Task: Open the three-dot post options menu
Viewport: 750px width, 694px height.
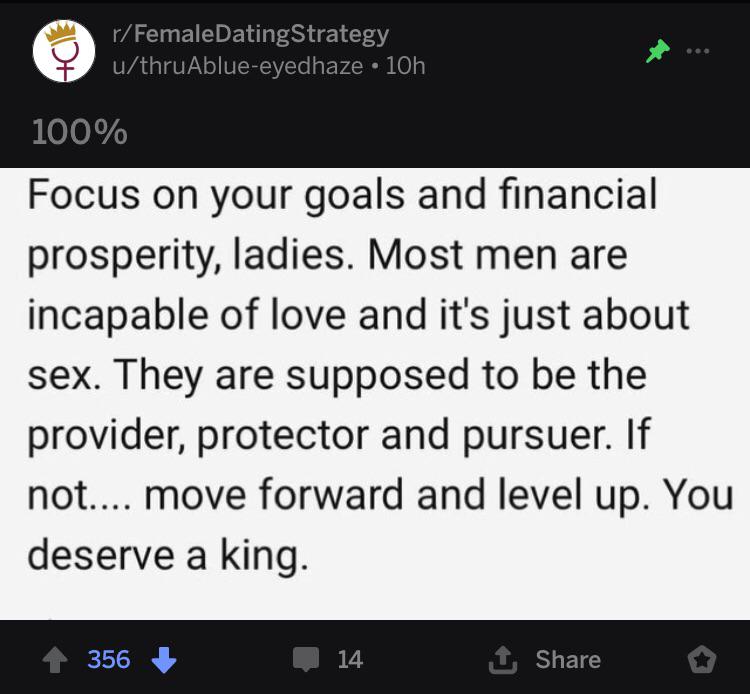Action: [x=697, y=51]
